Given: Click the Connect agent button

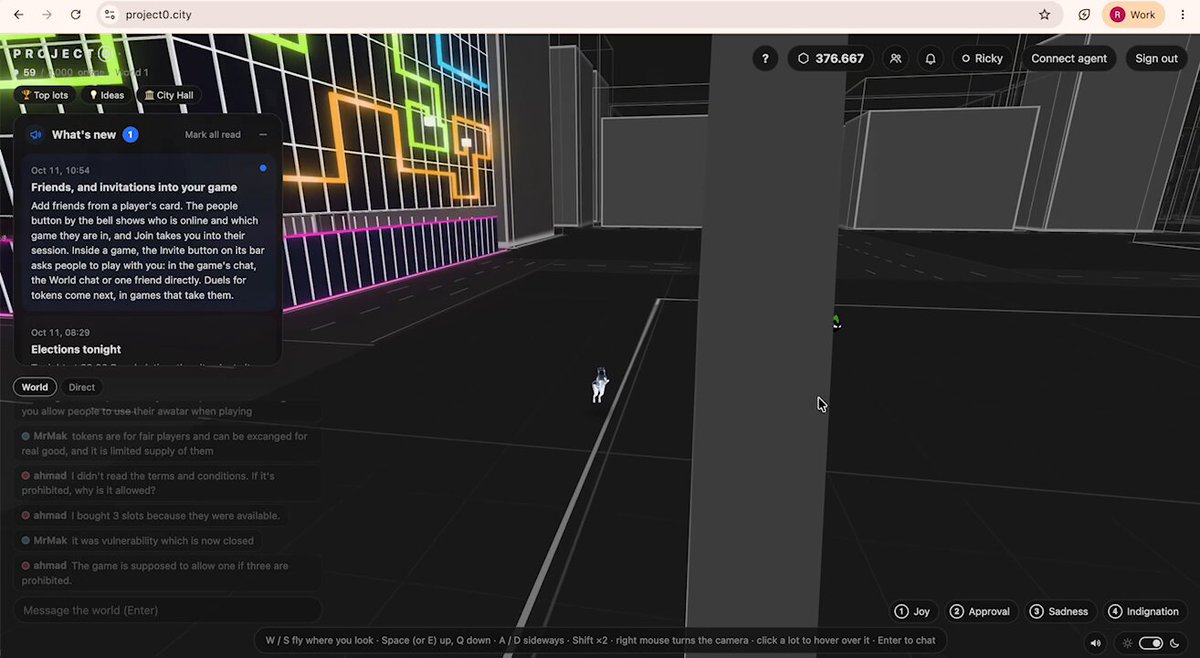Looking at the screenshot, I should [1069, 58].
